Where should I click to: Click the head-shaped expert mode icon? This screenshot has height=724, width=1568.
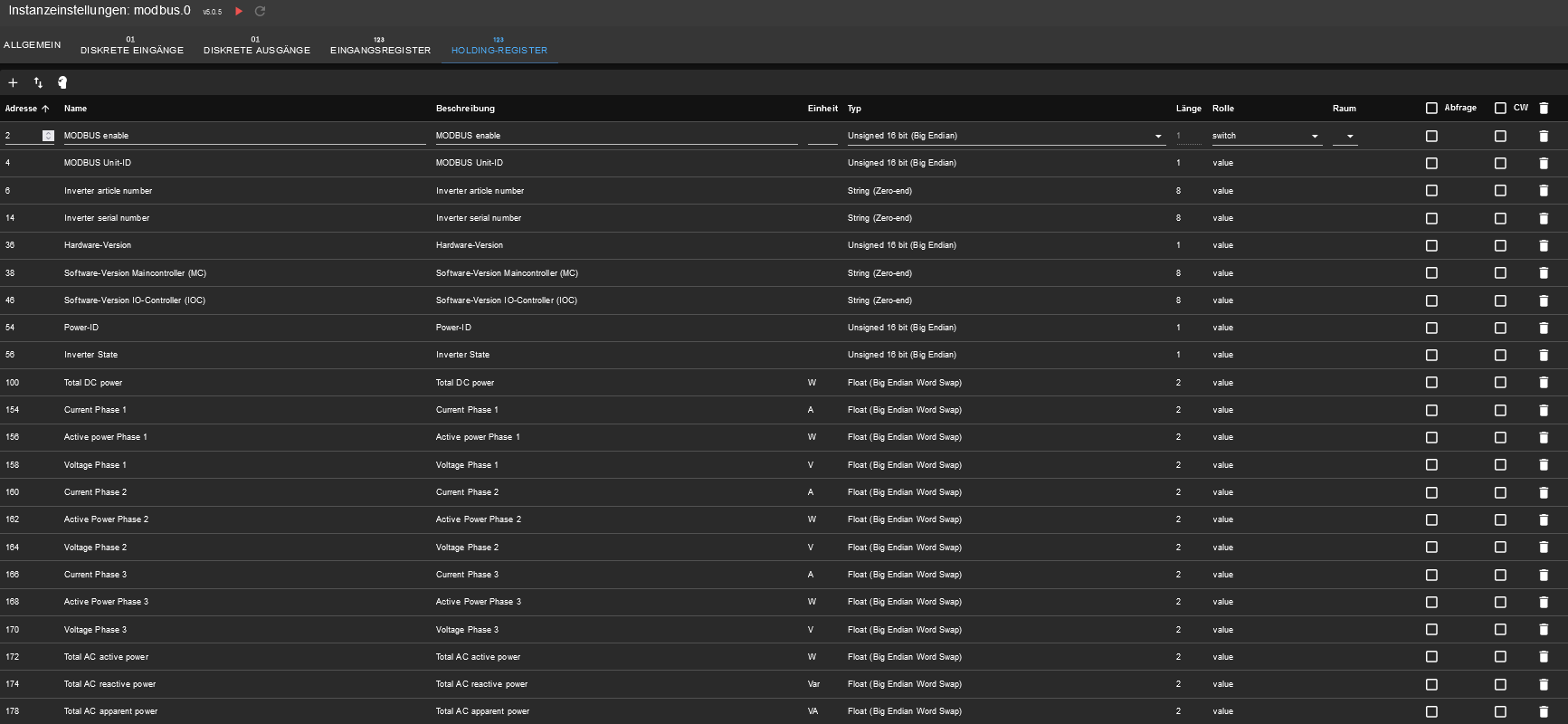tap(62, 82)
